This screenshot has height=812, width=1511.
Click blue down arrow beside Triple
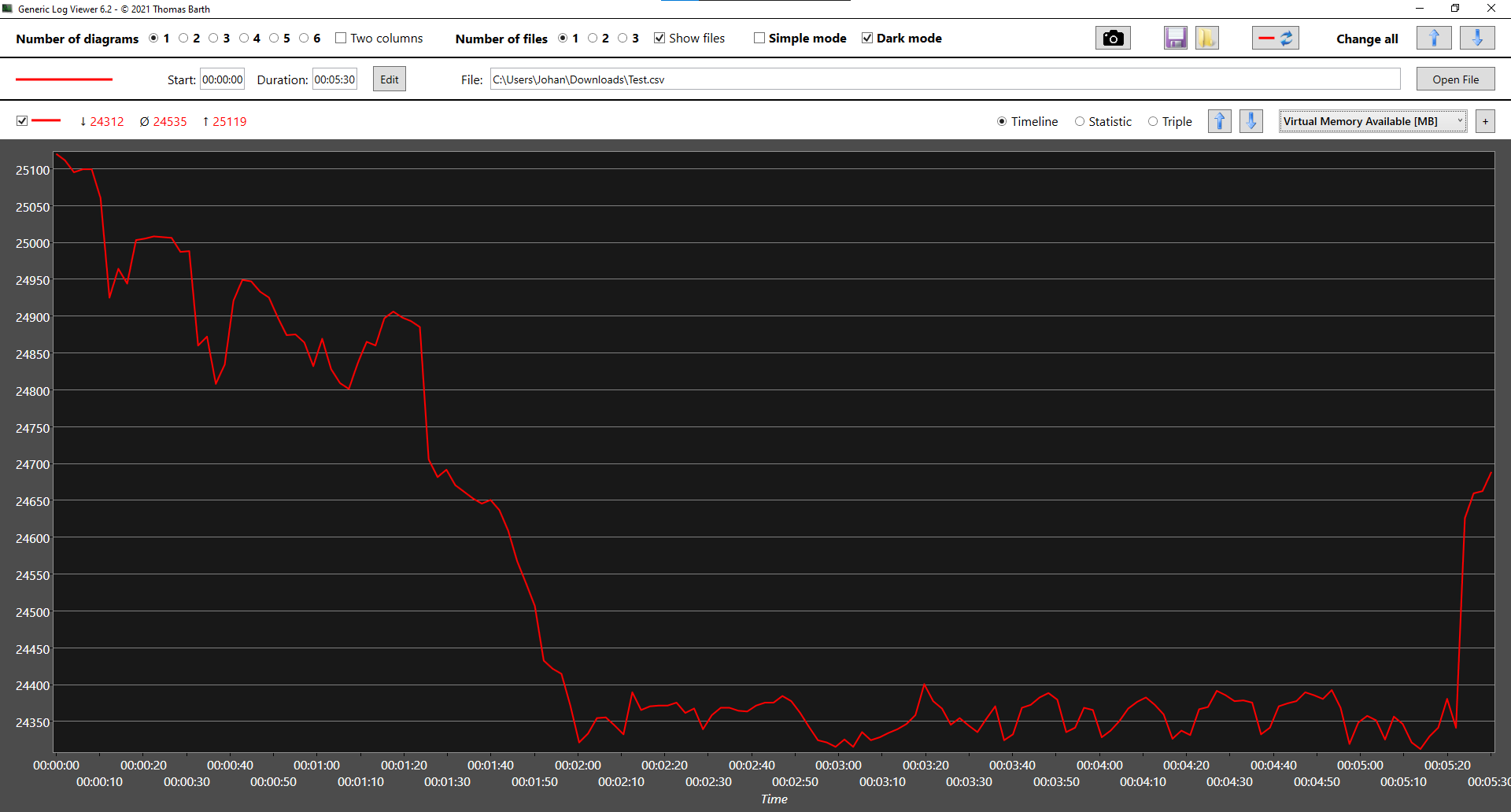(1251, 121)
